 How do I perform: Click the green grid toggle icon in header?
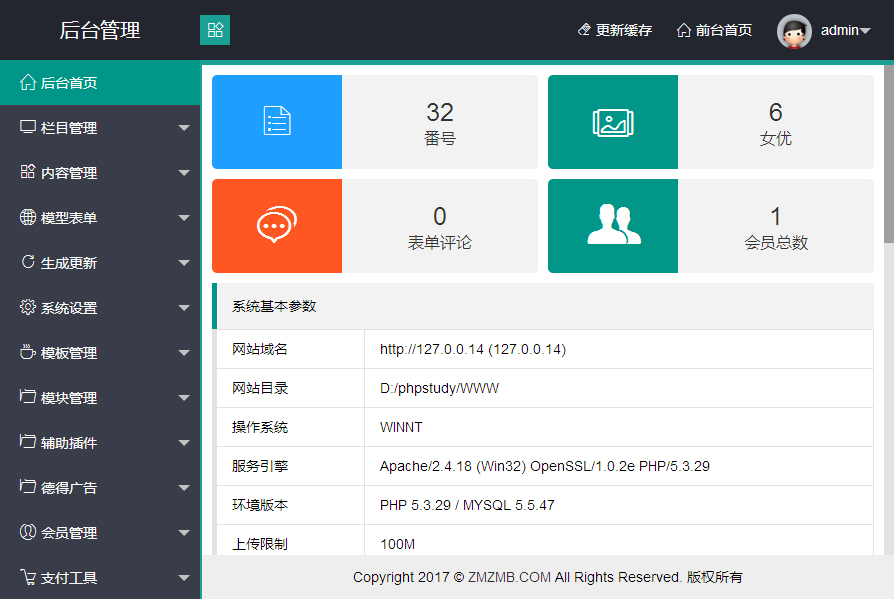point(215,30)
